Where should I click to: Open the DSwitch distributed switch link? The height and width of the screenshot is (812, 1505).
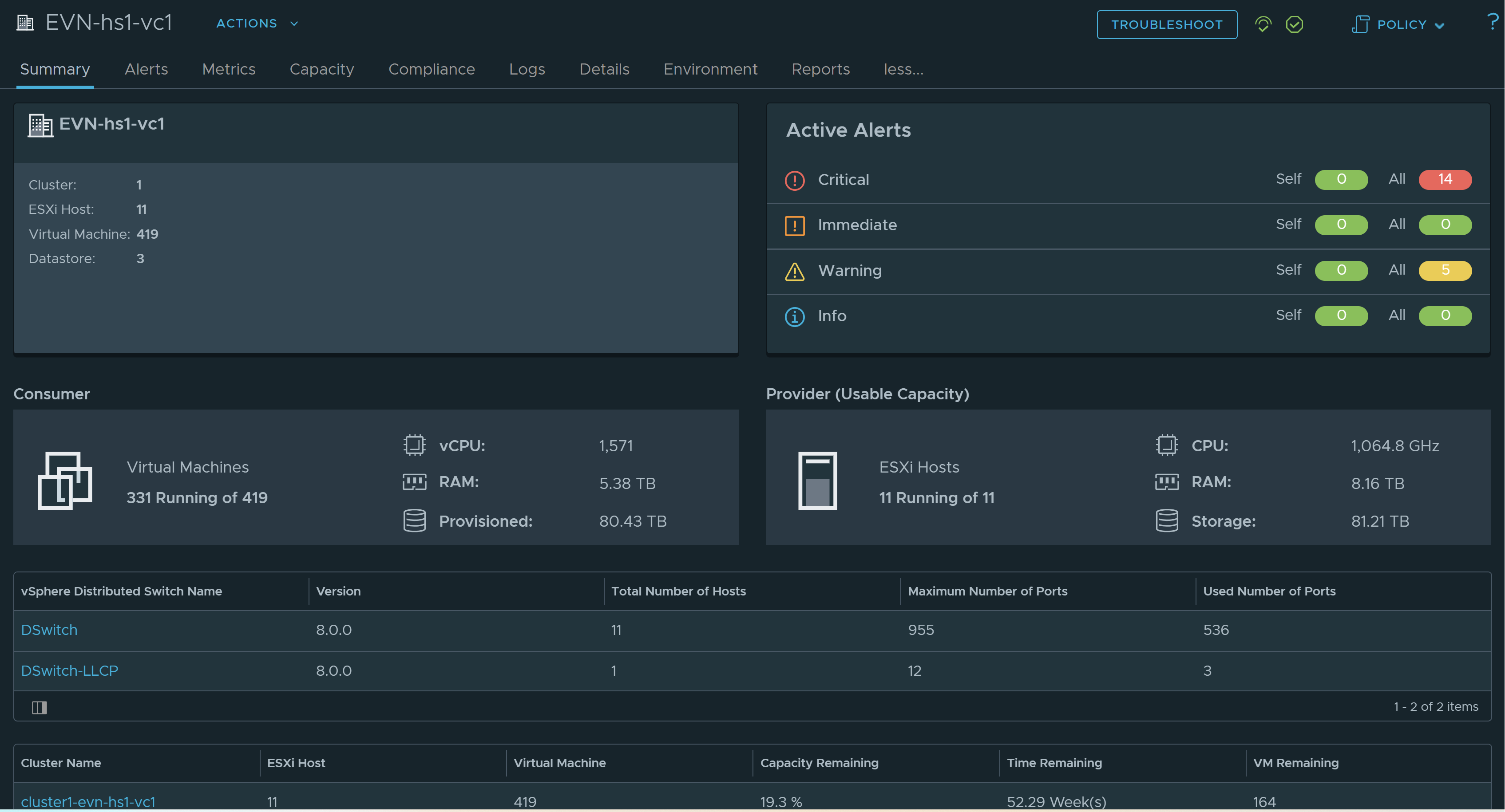tap(49, 630)
